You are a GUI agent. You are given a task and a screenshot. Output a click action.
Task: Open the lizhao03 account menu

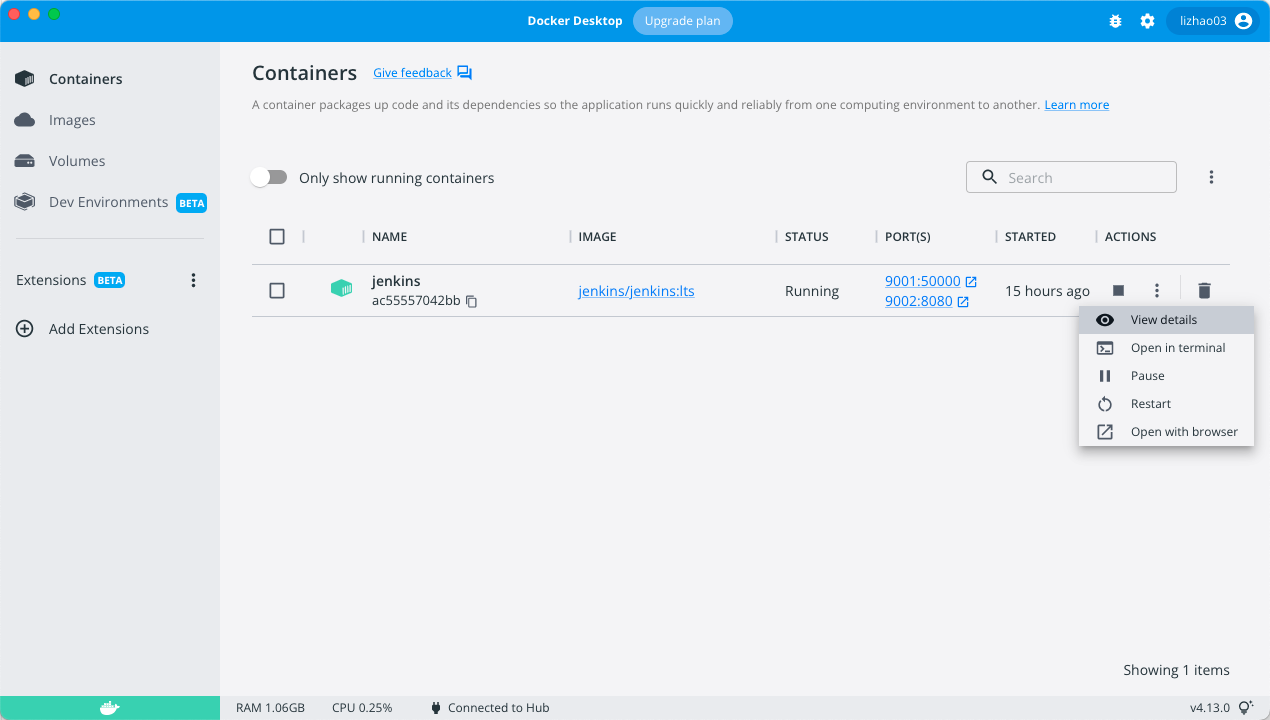[1212, 21]
